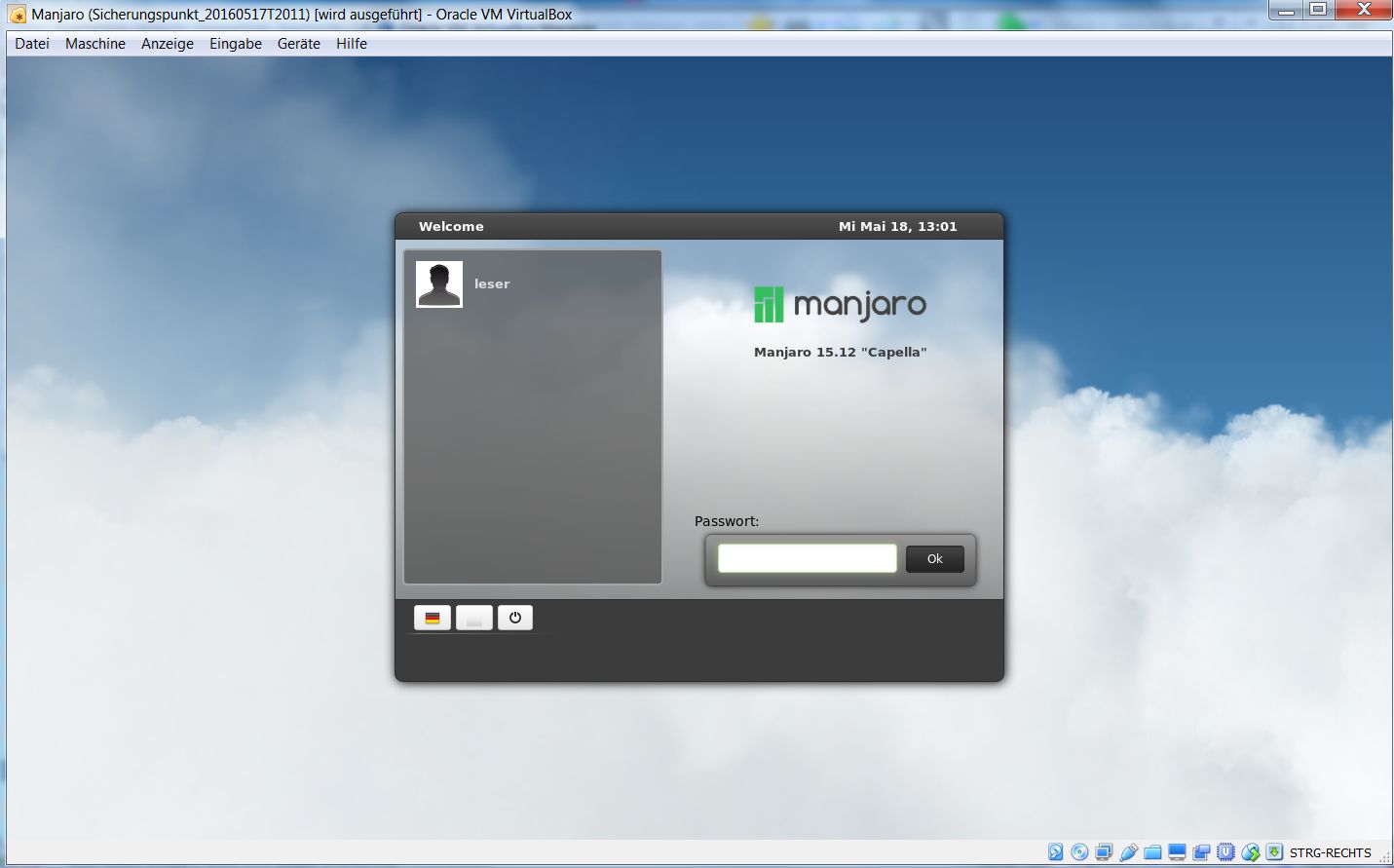
Task: Open the Datei menu
Action: coord(32,44)
